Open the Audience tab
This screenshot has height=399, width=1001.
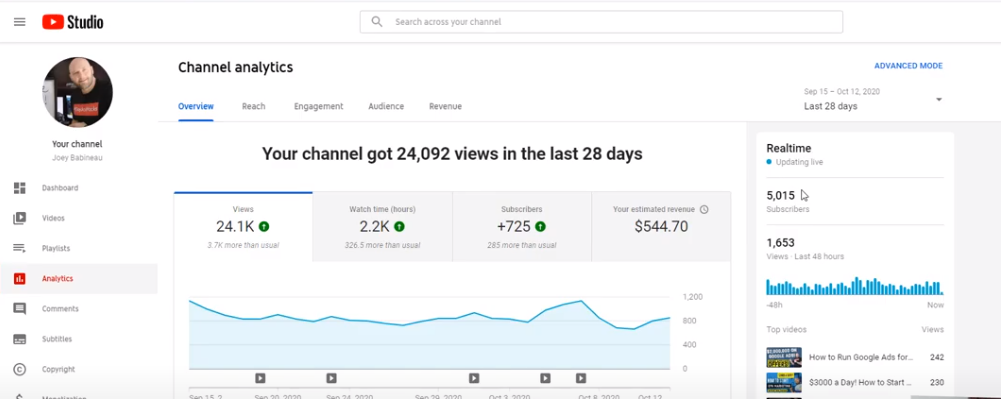point(386,107)
